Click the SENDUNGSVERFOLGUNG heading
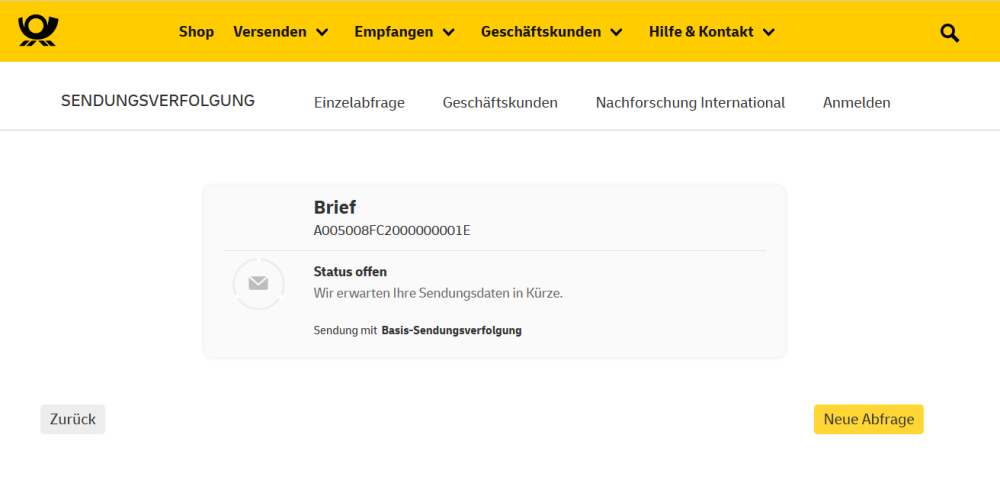Image resolution: width=1000 pixels, height=496 pixels. pos(158,101)
